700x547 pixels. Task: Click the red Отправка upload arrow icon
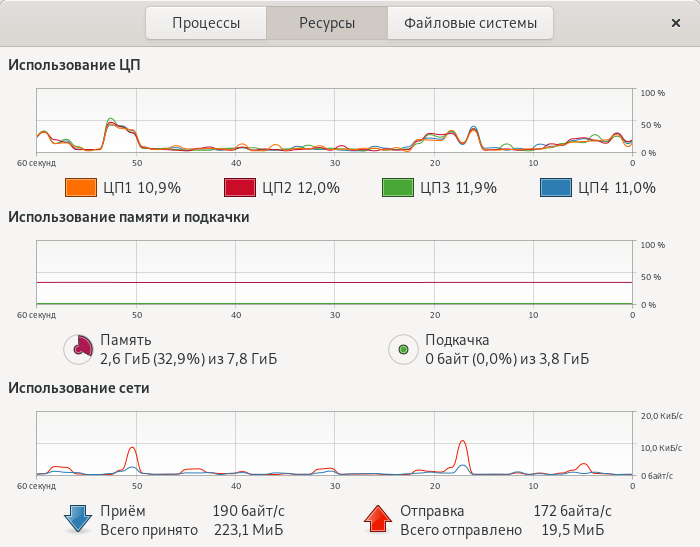pos(377,519)
